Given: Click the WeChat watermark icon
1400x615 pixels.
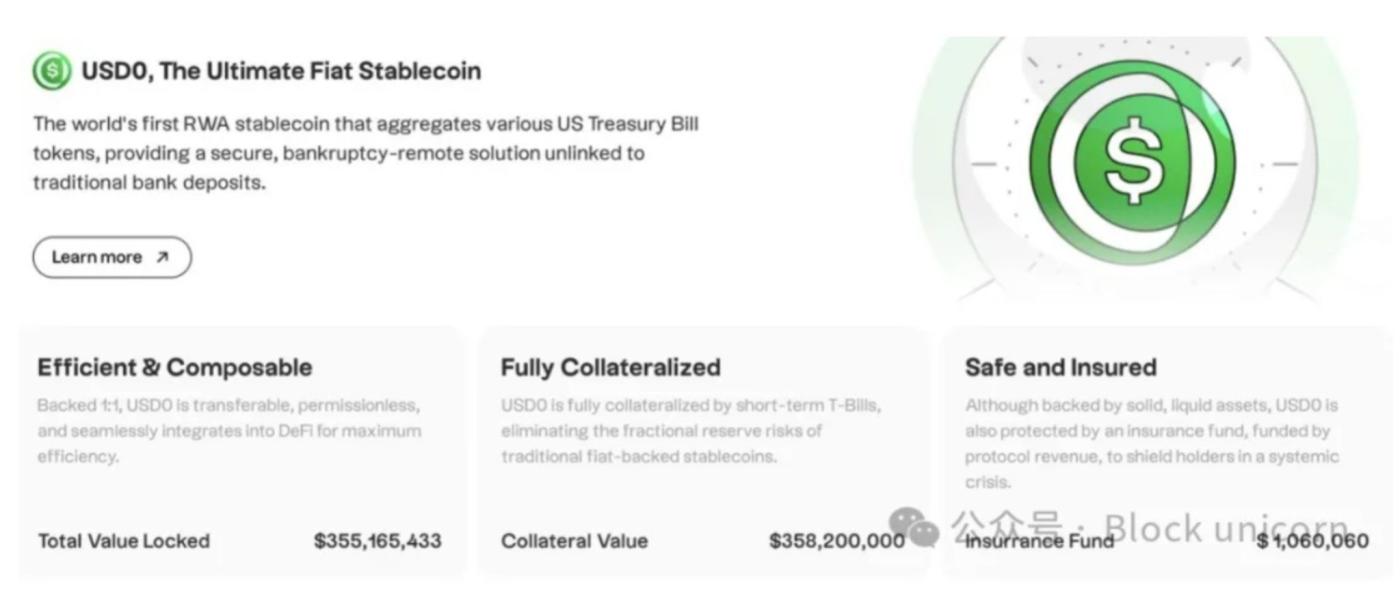Looking at the screenshot, I should (912, 525).
